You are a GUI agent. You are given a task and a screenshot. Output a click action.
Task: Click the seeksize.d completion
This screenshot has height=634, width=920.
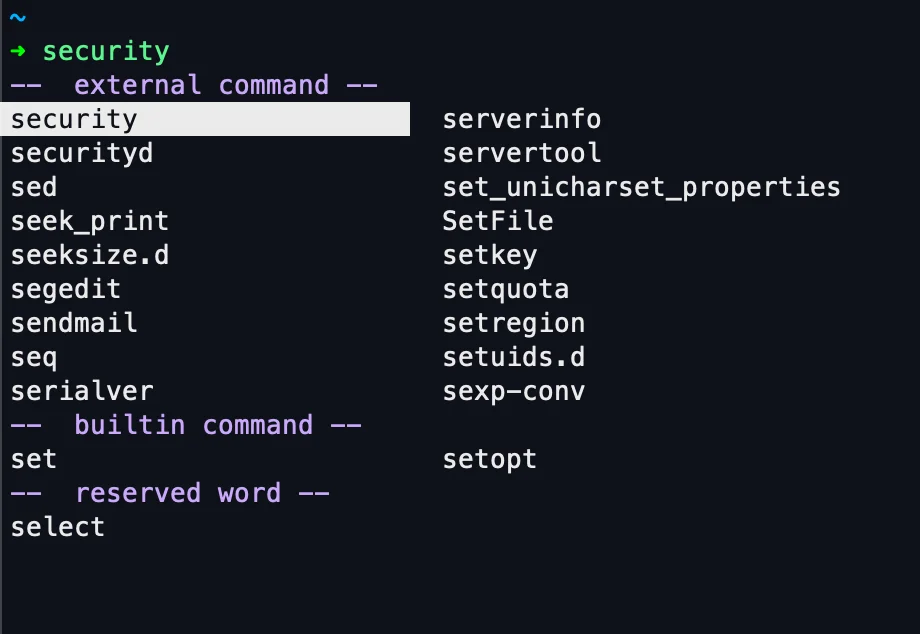(x=90, y=256)
